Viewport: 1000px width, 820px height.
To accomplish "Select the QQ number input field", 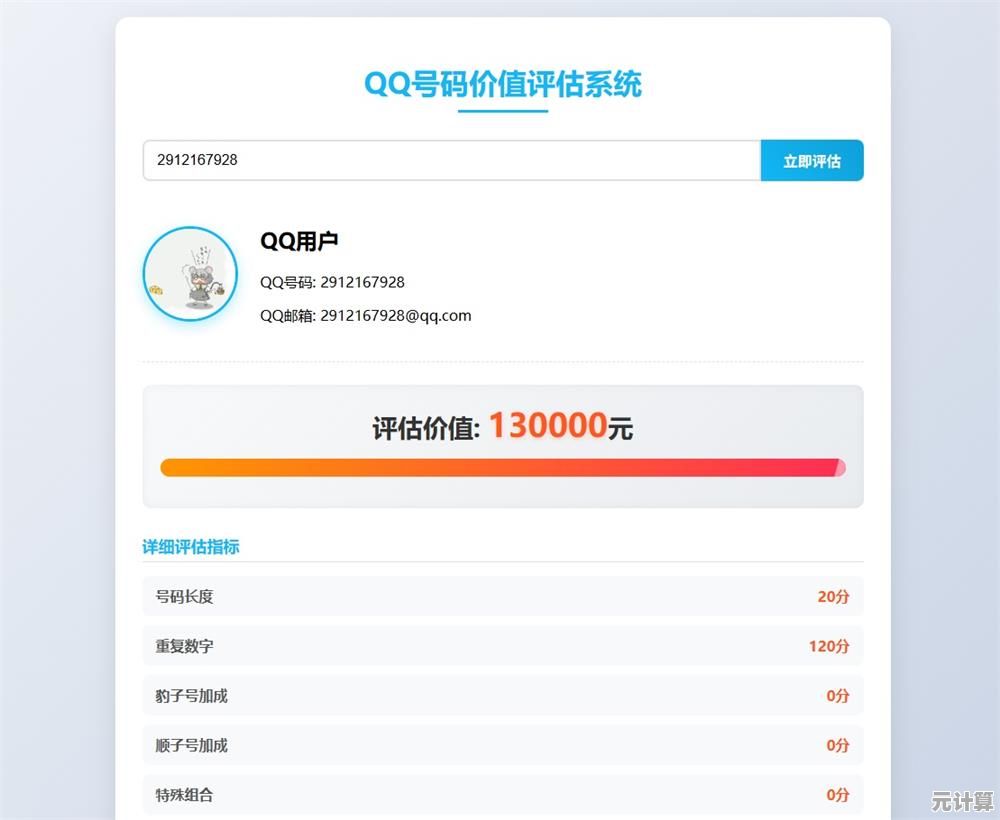I will 450,160.
